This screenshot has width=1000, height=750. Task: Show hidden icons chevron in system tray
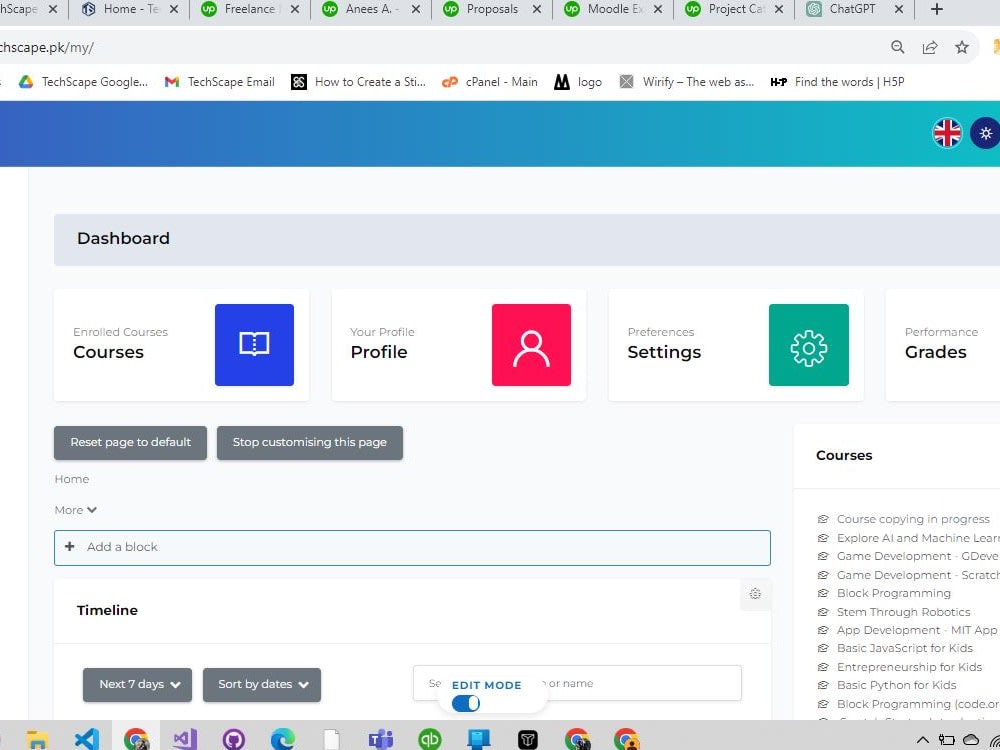coord(923,740)
